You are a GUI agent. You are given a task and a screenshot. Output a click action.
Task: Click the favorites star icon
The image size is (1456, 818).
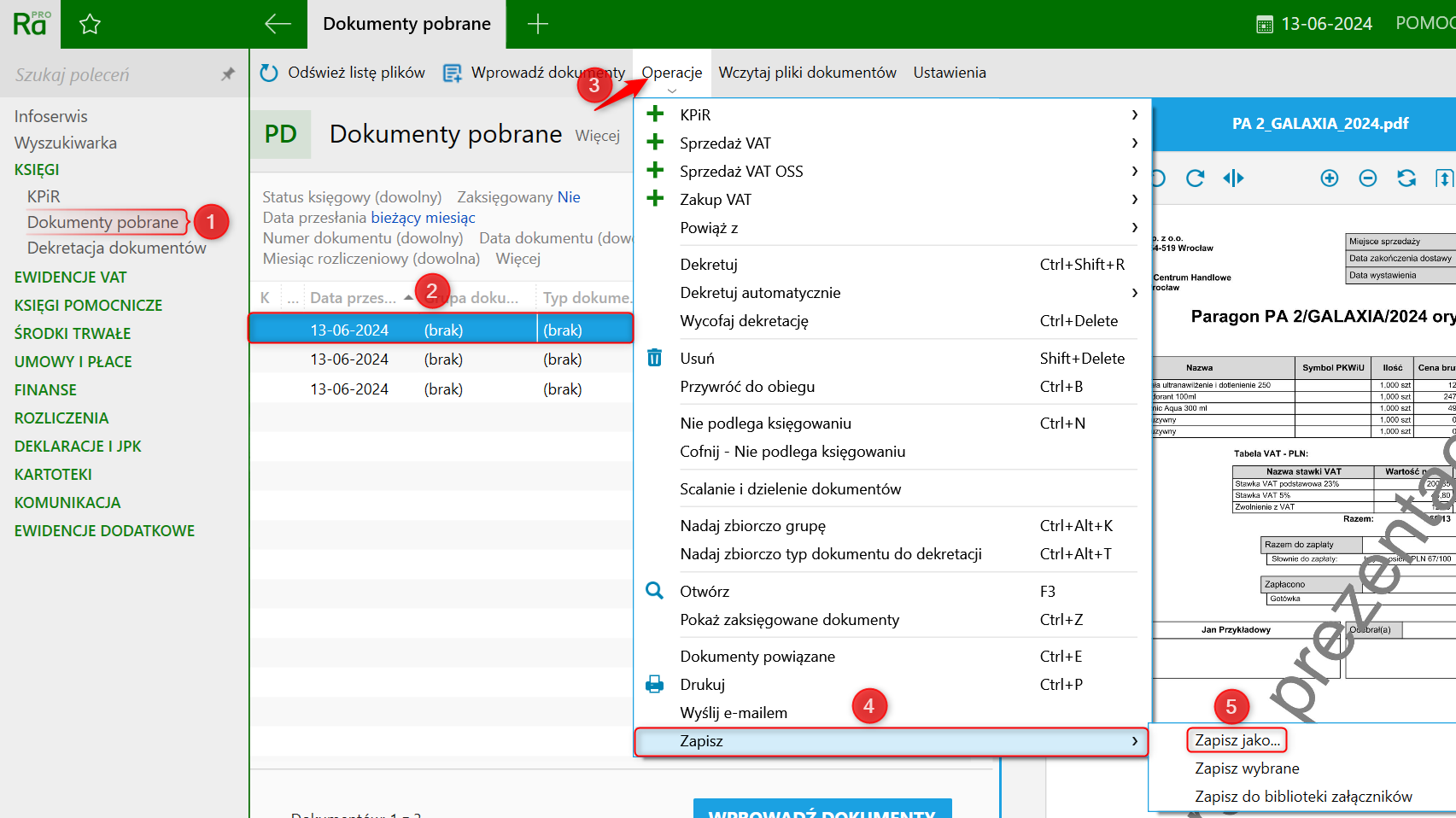pyautogui.click(x=90, y=24)
